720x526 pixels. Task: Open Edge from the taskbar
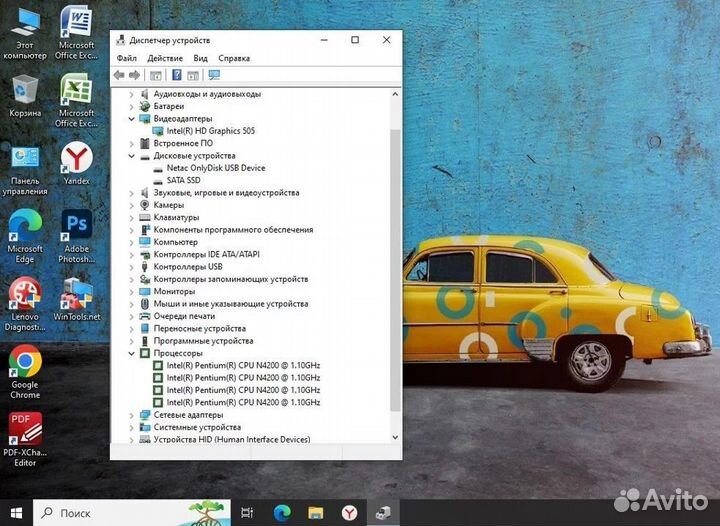coord(282,513)
